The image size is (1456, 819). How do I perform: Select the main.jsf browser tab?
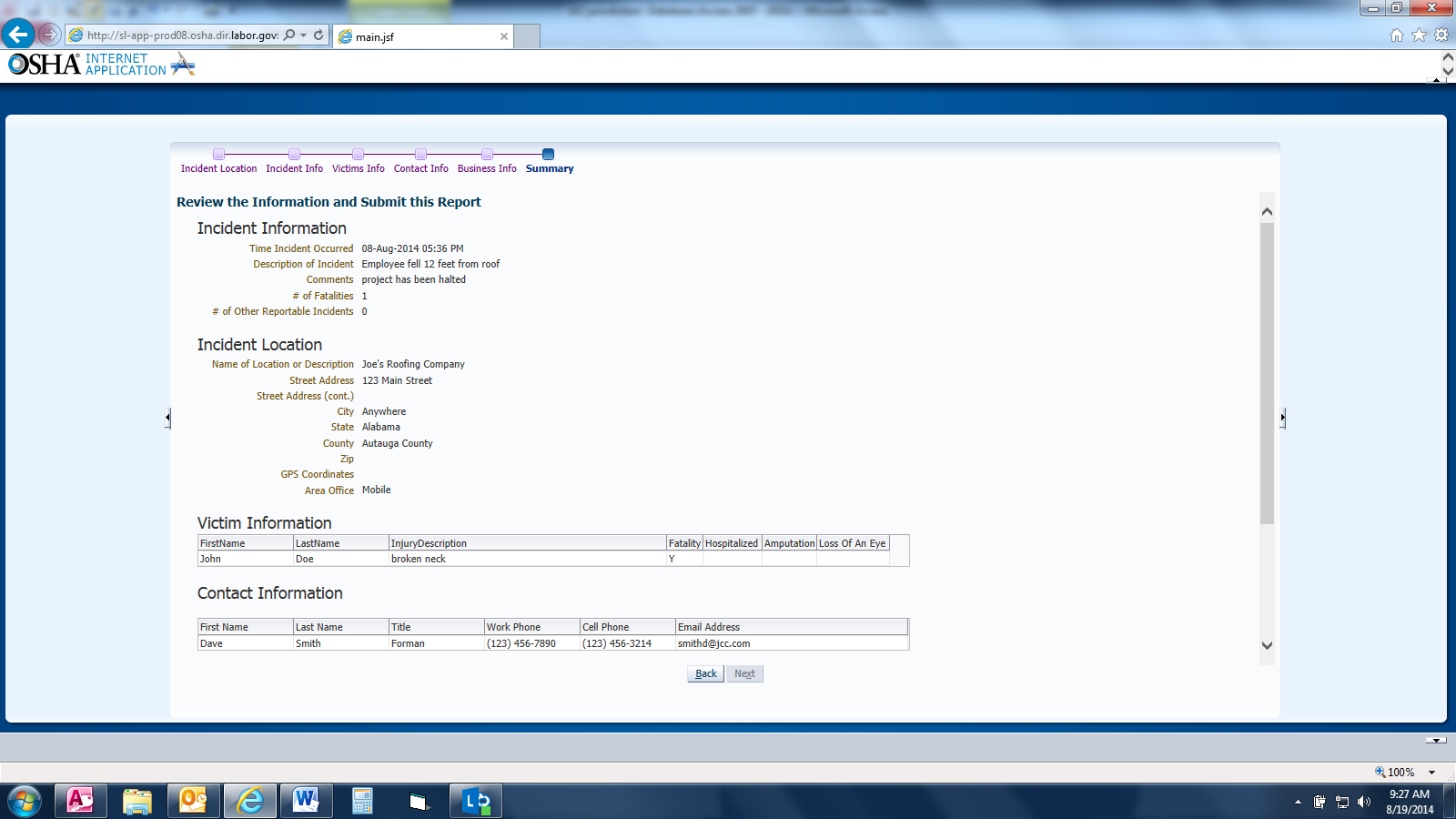423,36
